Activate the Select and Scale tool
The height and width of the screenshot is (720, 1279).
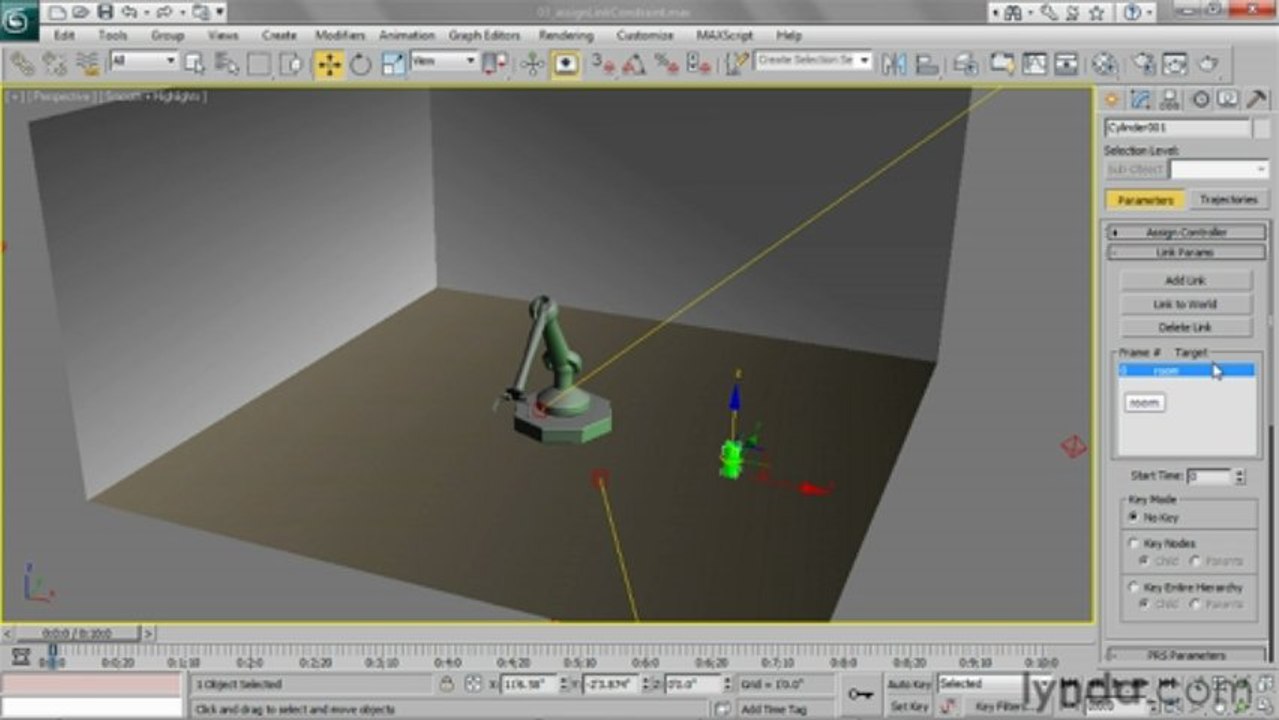tap(394, 64)
